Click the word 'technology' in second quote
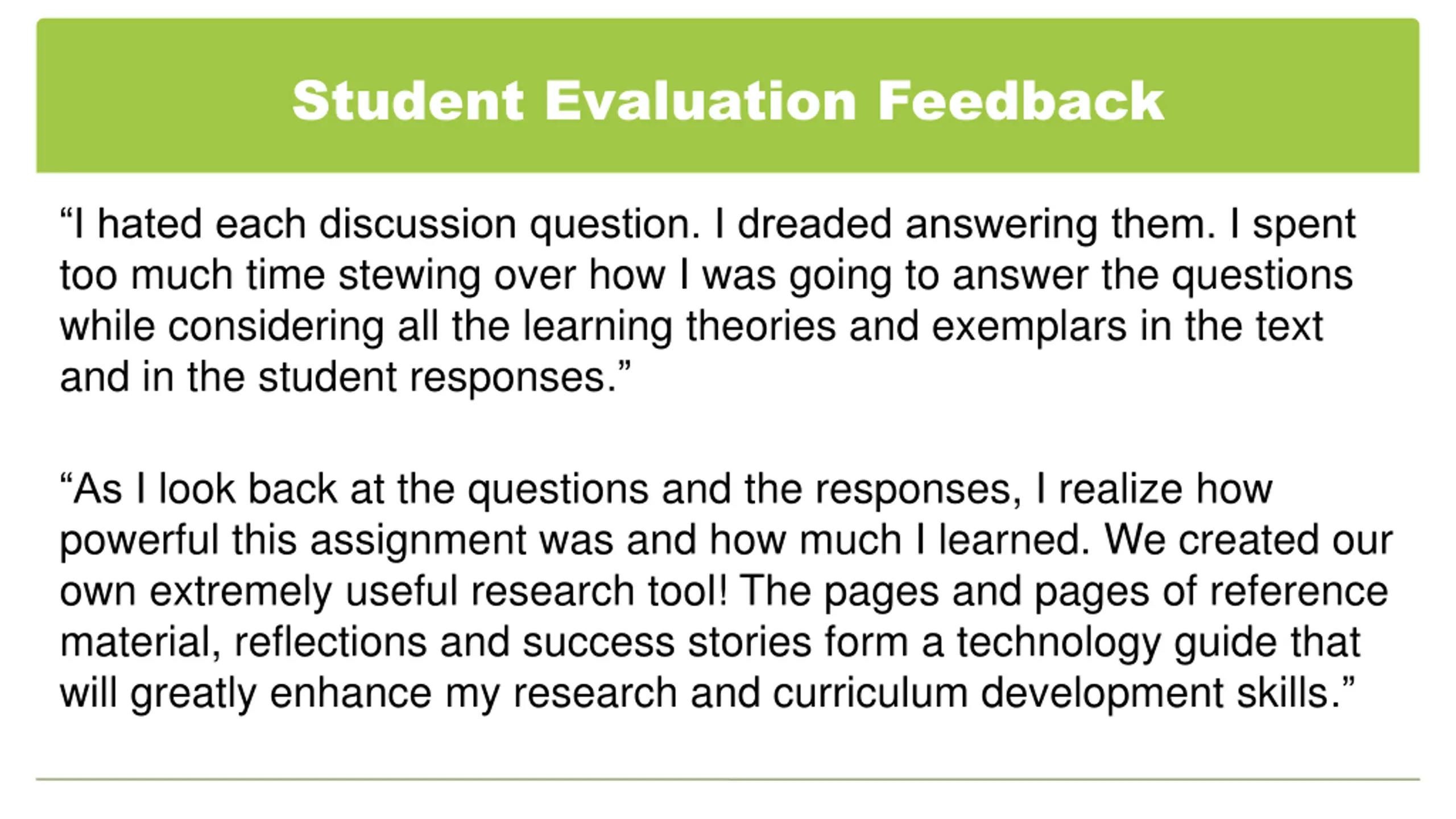This screenshot has width=1456, height=819. (1058, 642)
